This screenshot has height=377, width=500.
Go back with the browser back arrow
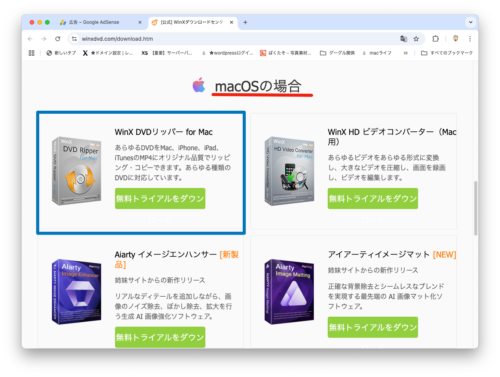30,39
